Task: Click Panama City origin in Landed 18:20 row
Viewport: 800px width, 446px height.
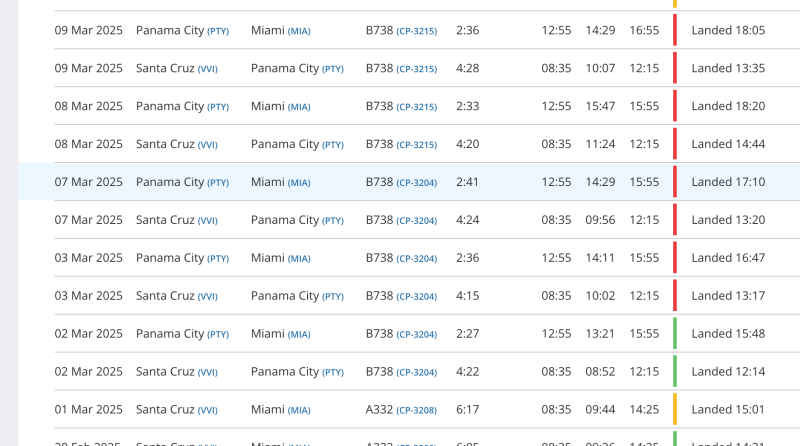Action: click(170, 106)
